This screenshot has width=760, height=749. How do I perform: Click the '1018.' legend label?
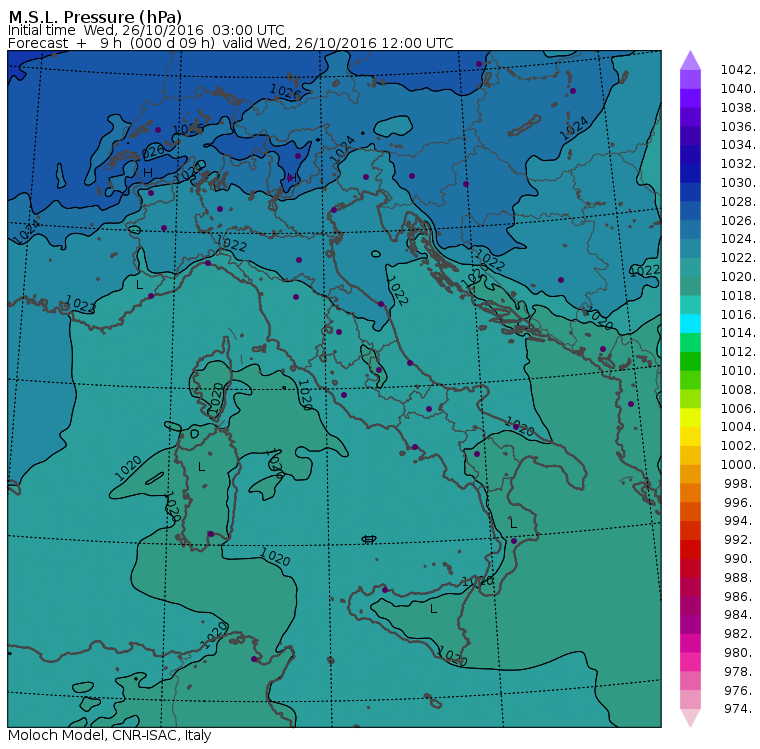pyautogui.click(x=738, y=296)
